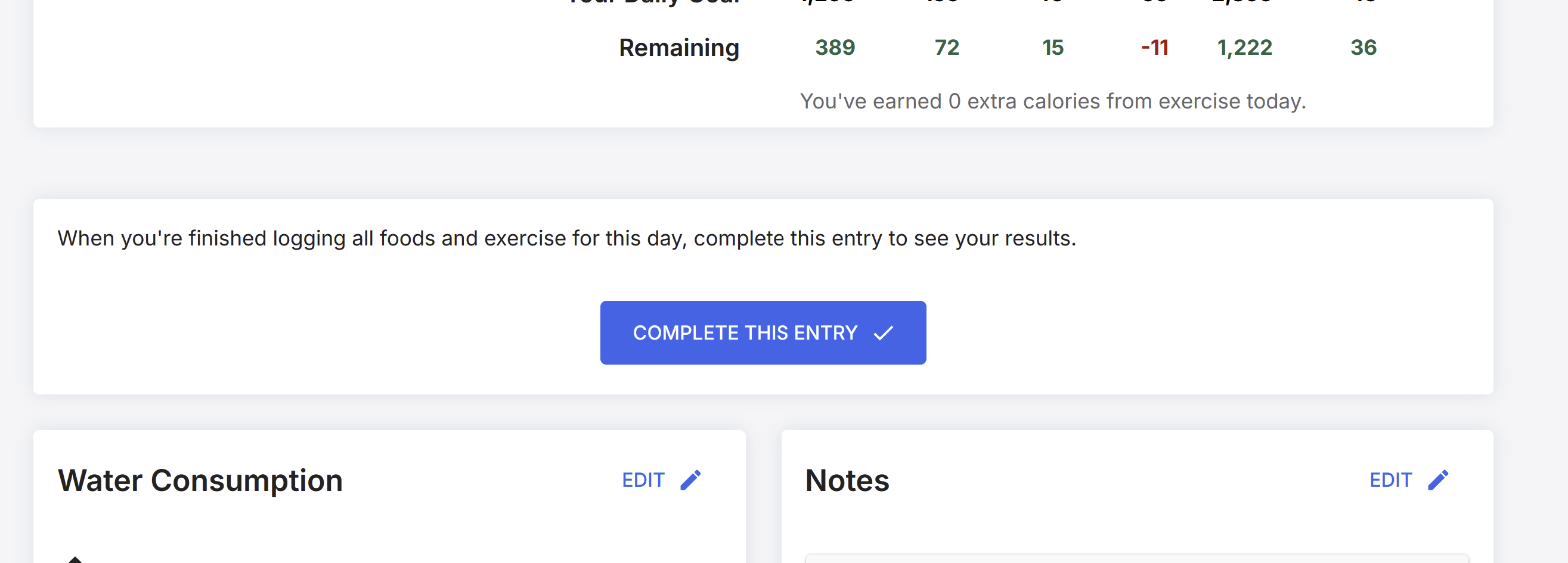The width and height of the screenshot is (1568, 563).
Task: Click the COMPLETE THIS ENTRY button
Action: pos(763,333)
